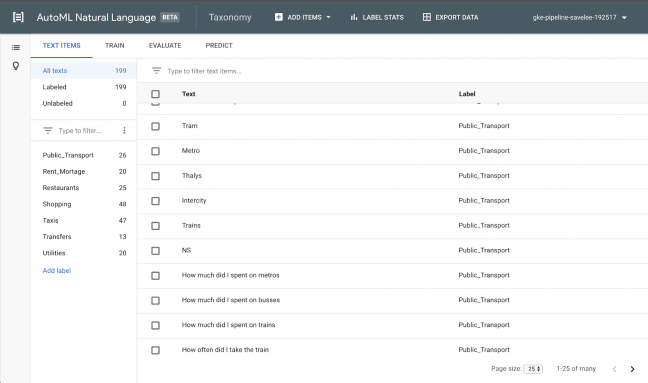Image resolution: width=648 pixels, height=383 pixels.
Task: Click Public_Transport label in the Tram row
Action: [484, 126]
